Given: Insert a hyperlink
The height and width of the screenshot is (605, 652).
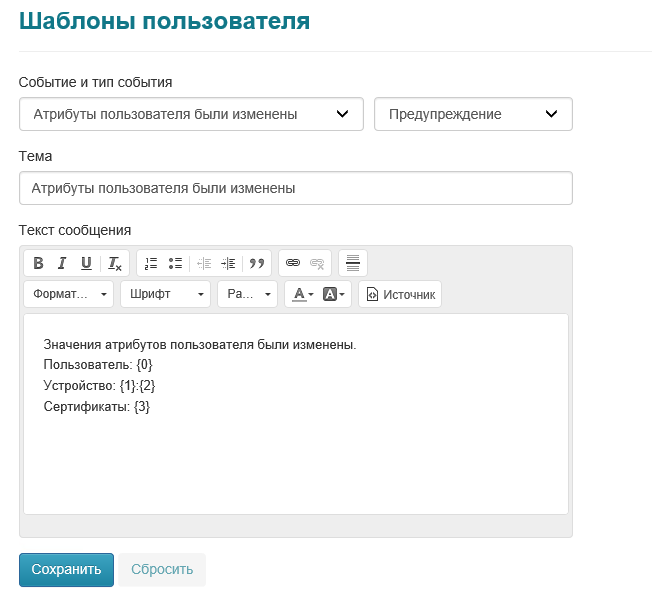Looking at the screenshot, I should tap(293, 263).
